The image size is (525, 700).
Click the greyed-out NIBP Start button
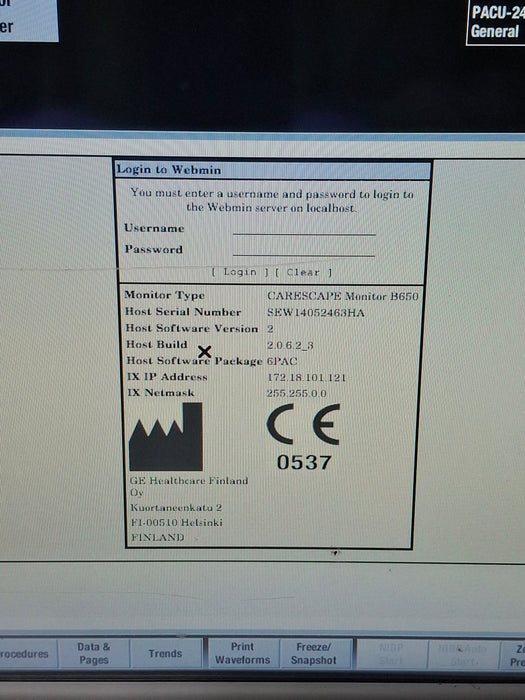coord(391,654)
